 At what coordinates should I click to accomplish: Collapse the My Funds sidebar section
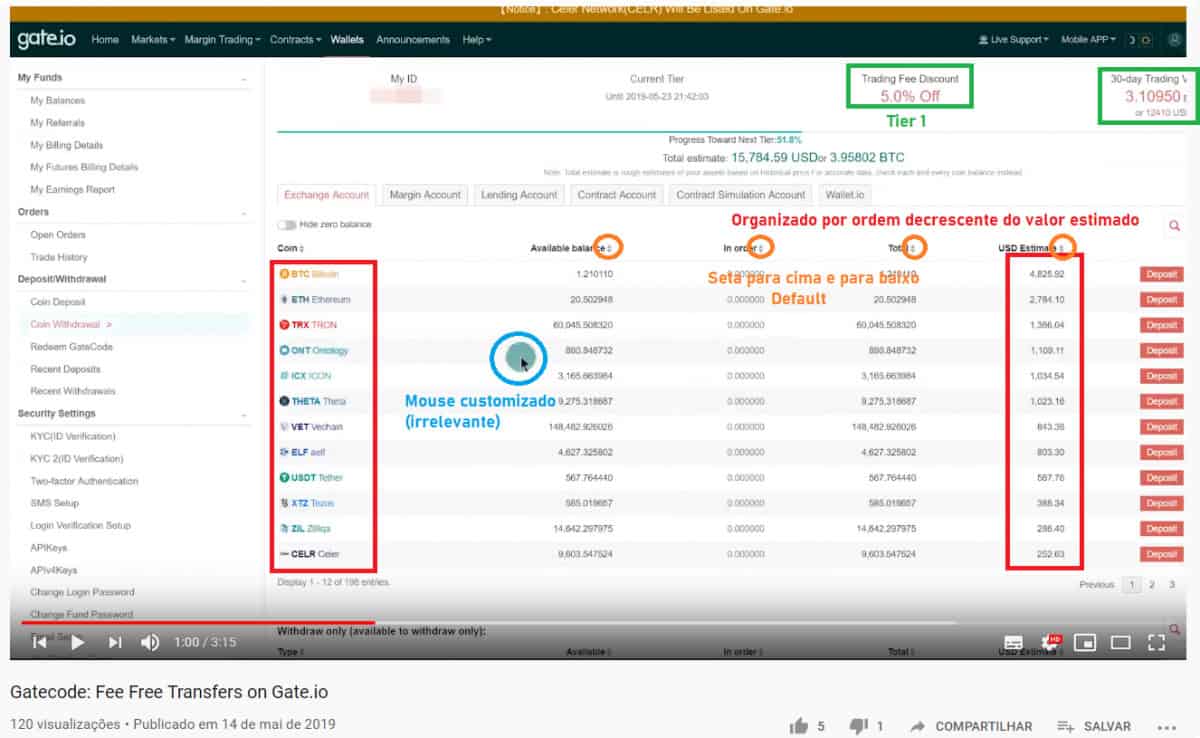point(244,78)
